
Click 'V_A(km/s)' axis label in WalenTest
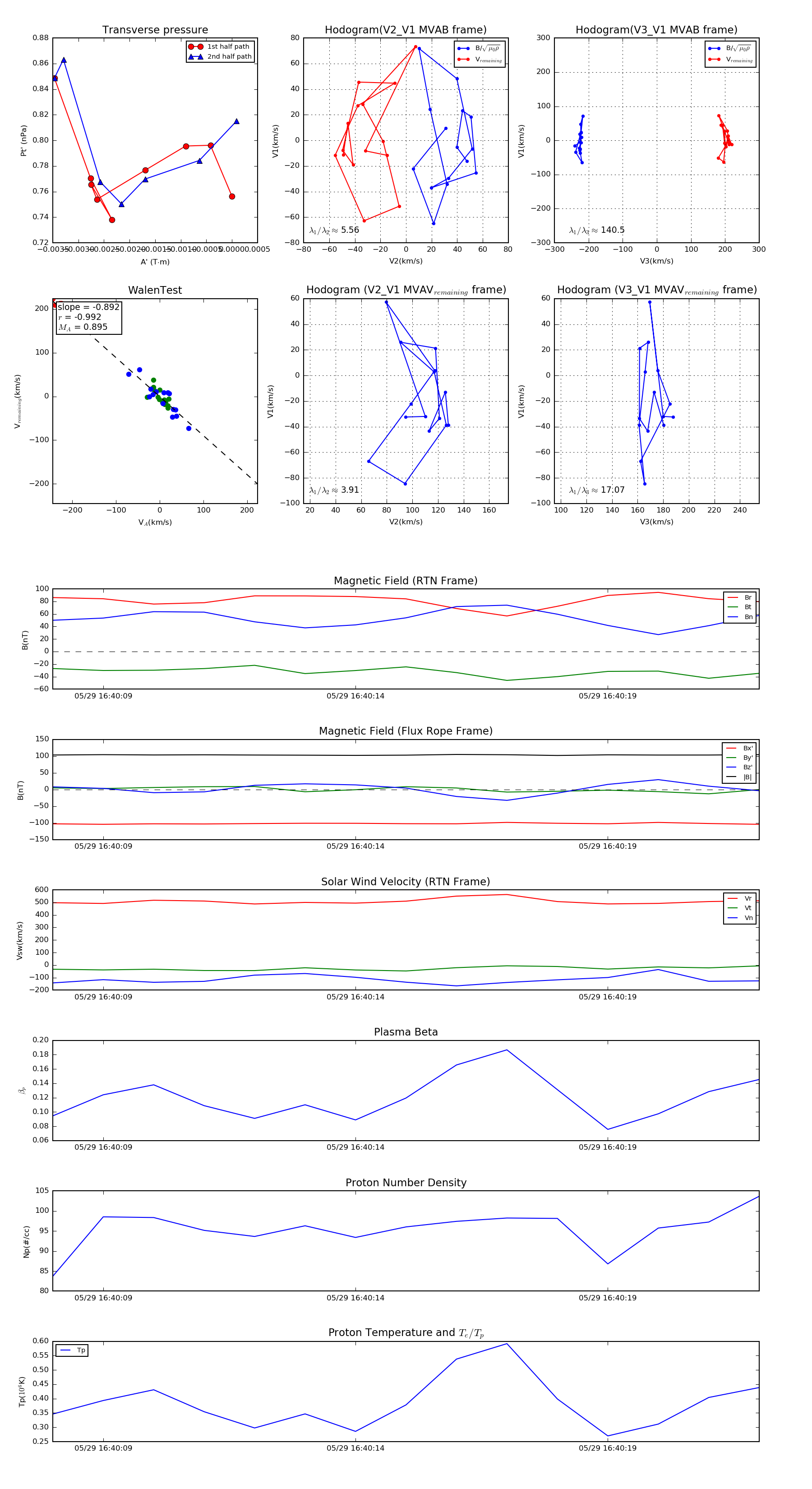(155, 523)
